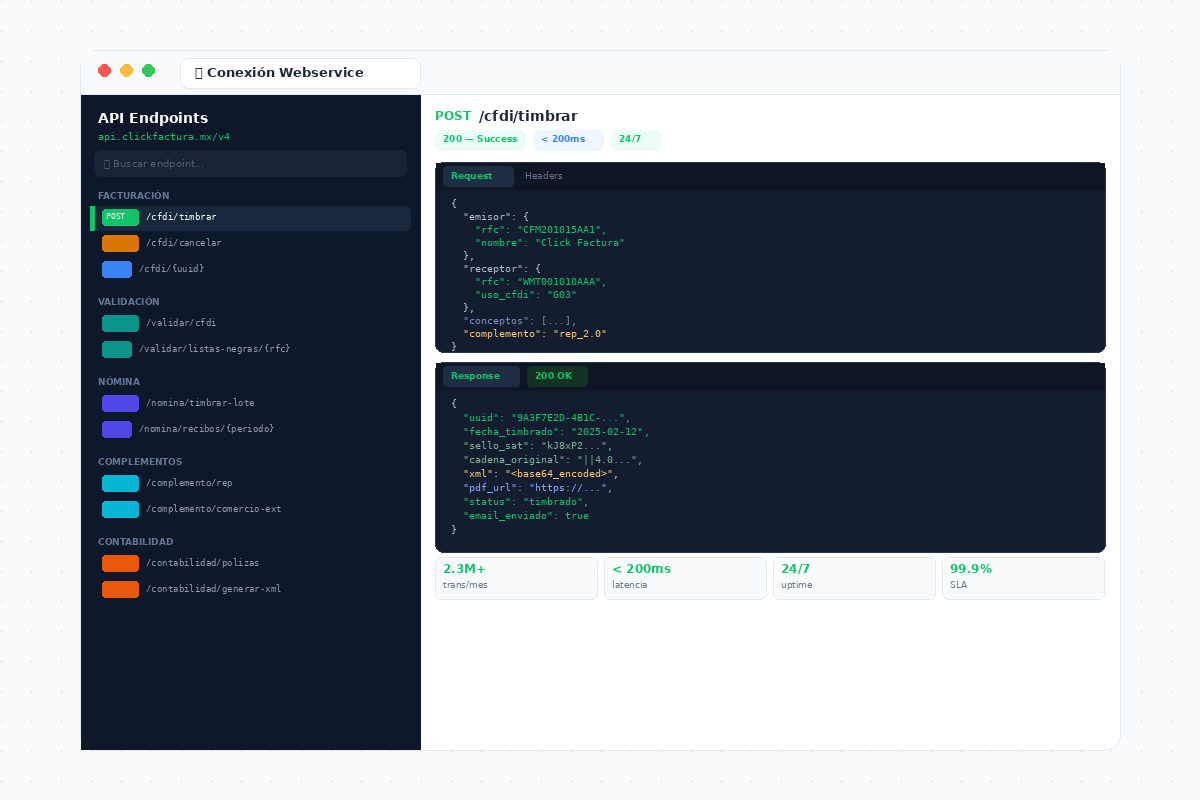Click the 24/7 availability pill under the title
The image size is (1200, 800).
636,139
